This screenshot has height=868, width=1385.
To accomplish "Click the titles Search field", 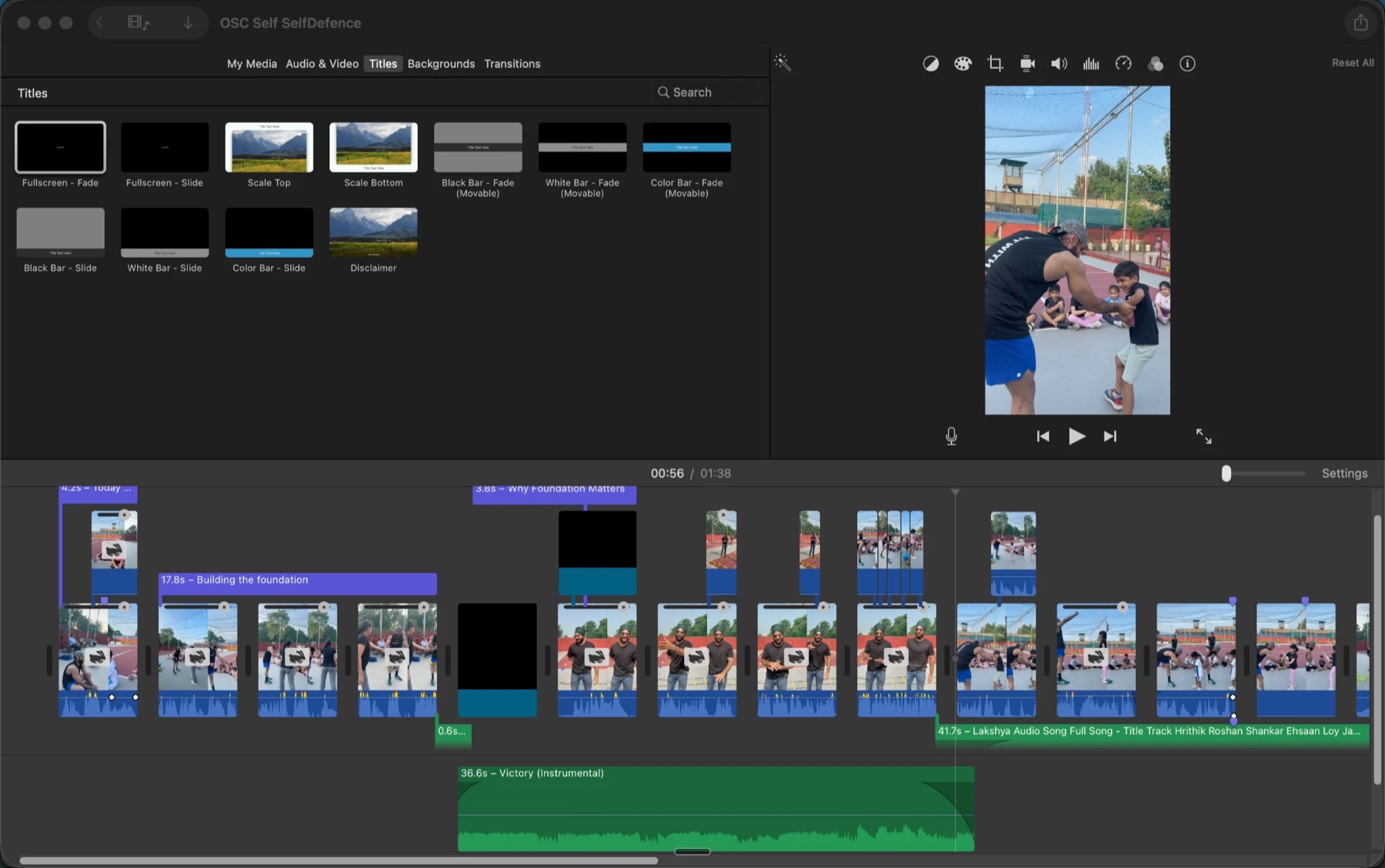I will [x=706, y=92].
